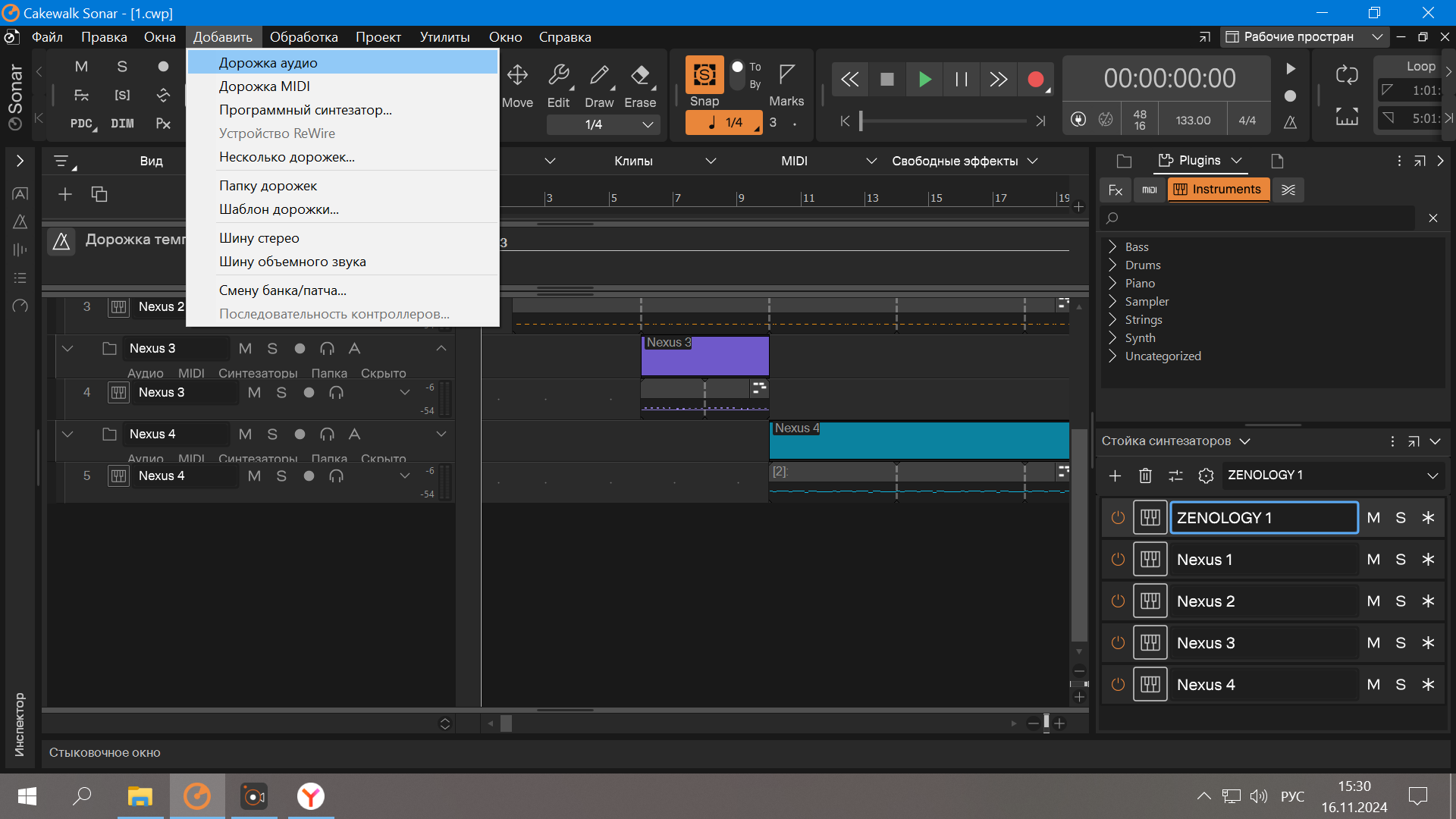Switch to the Instruments tab
This screenshot has height=819, width=1456.
(1218, 190)
